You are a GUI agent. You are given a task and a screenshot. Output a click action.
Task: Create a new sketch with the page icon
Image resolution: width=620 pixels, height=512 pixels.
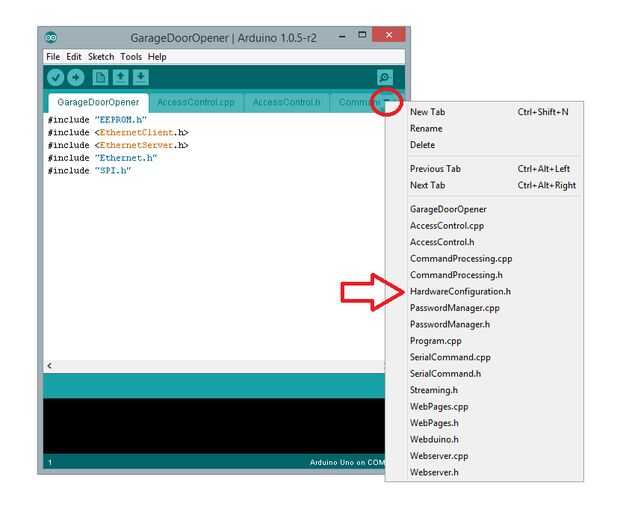[100, 77]
